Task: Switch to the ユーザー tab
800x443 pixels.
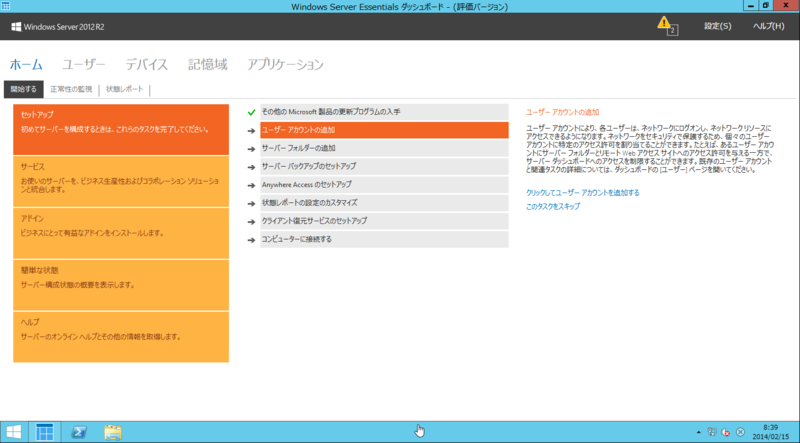Action: (x=84, y=65)
